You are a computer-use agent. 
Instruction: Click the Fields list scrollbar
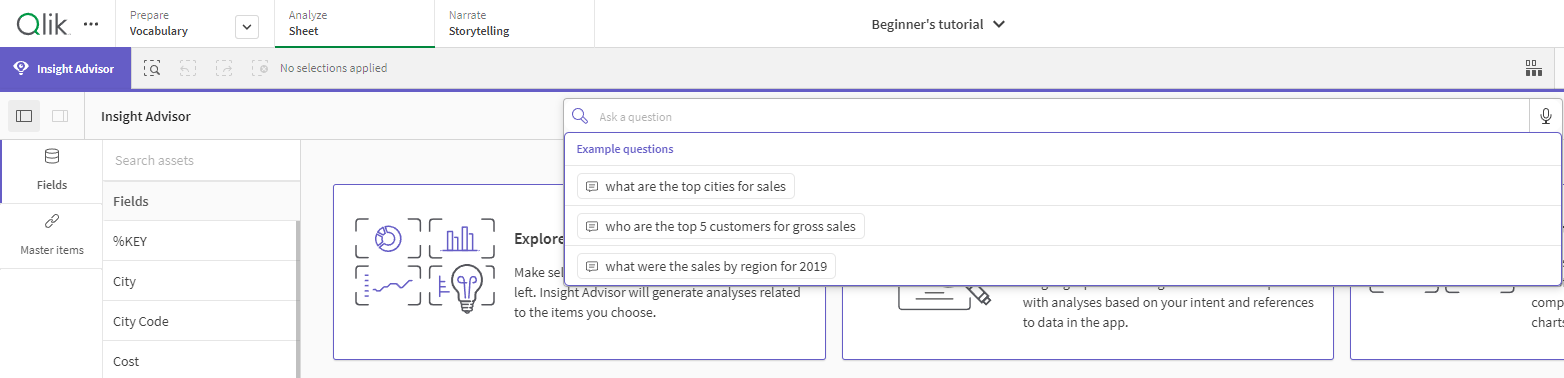[297, 299]
